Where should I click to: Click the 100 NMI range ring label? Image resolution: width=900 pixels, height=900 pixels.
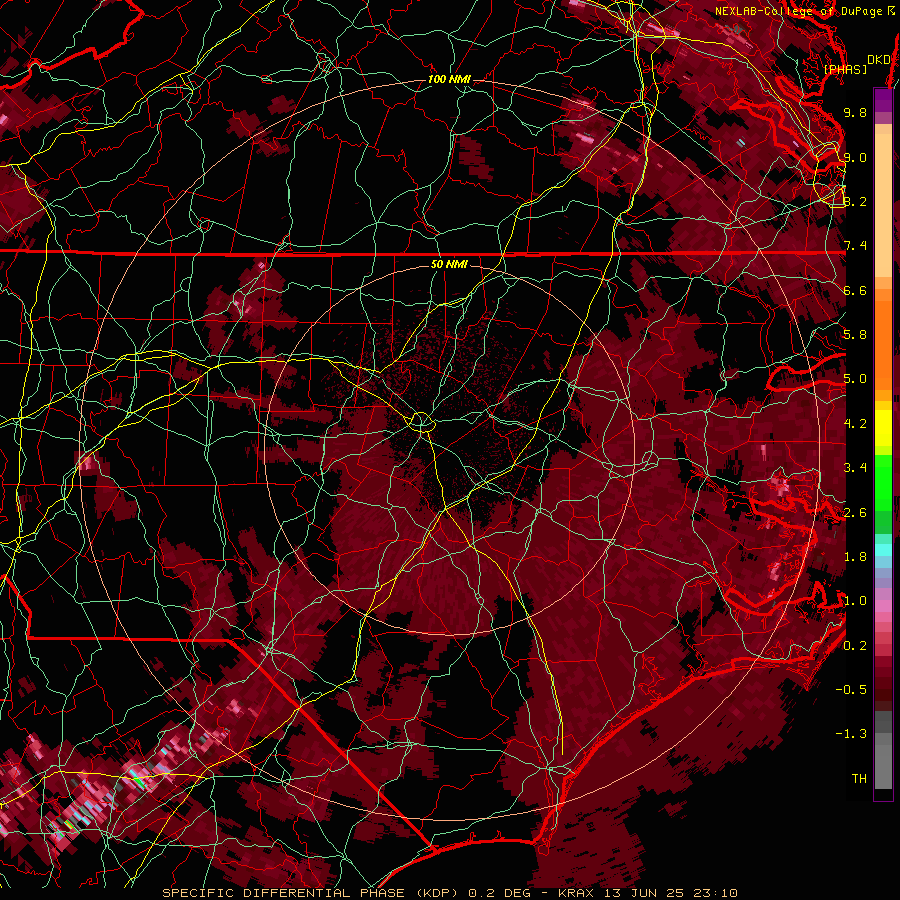click(x=449, y=79)
